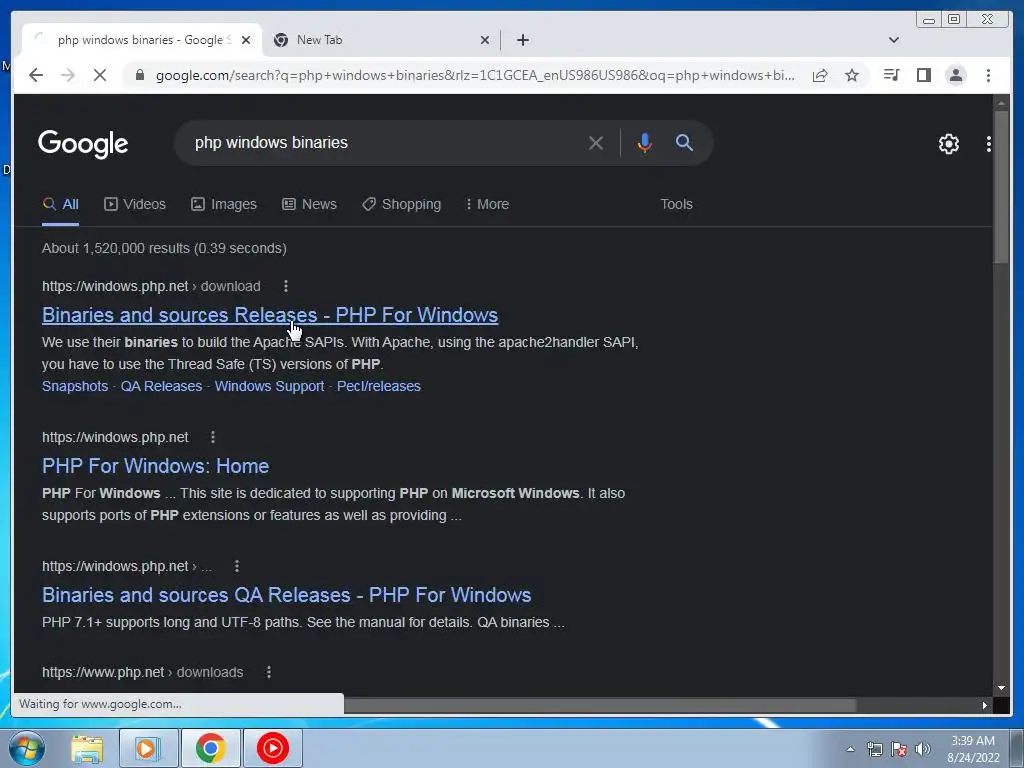Open Binaries and sources Releases link
Image resolution: width=1024 pixels, height=768 pixels.
coord(270,315)
